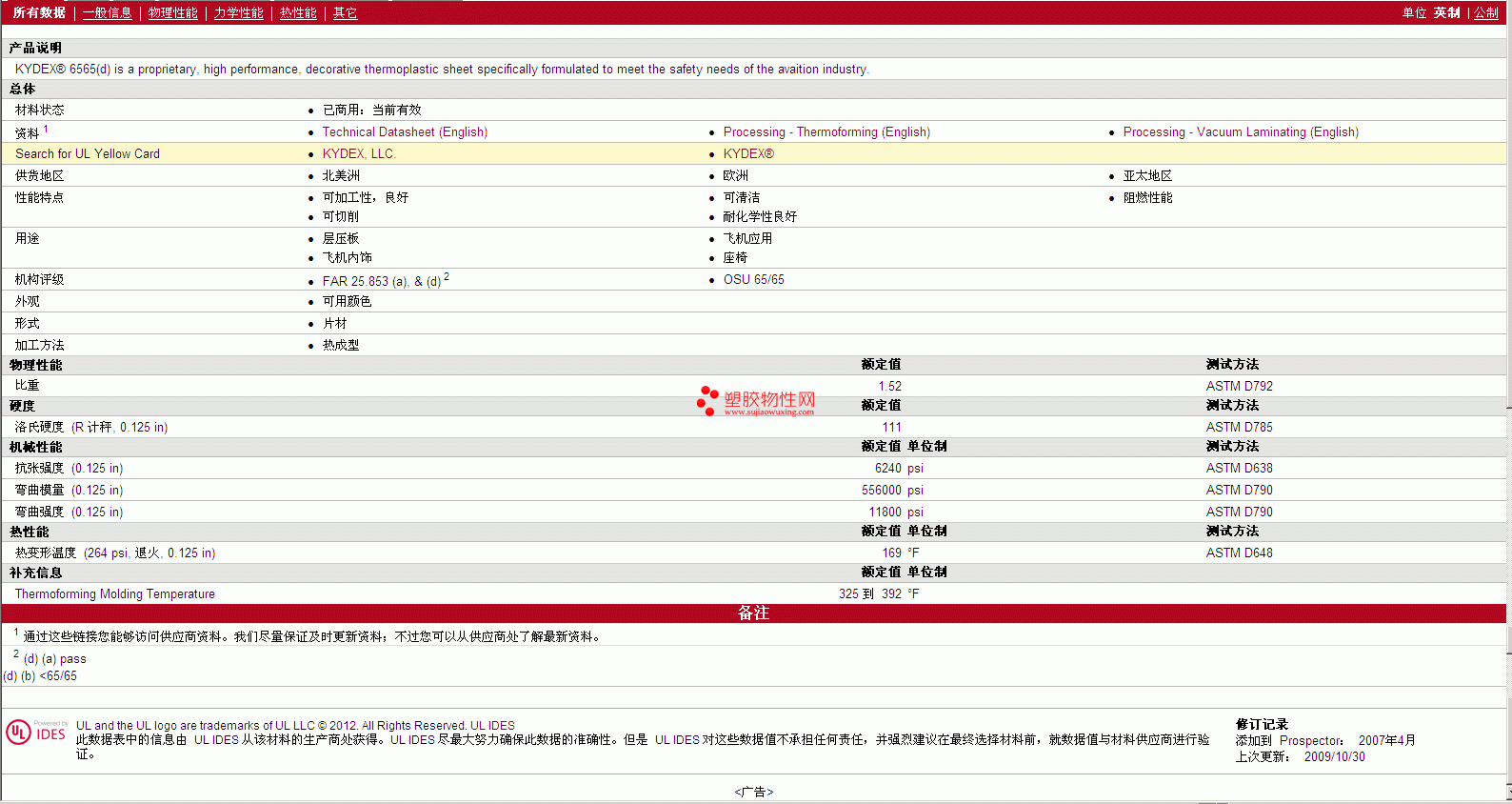Click Thermoforming Molding Temperature row label
1512x804 pixels.
pos(114,594)
